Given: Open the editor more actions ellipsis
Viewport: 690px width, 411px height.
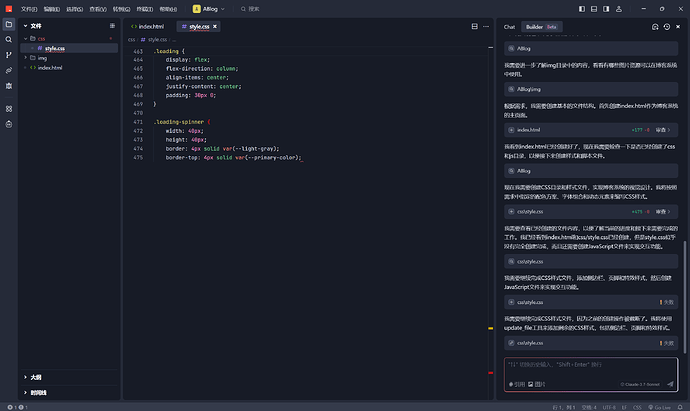Looking at the screenshot, I should pos(486,26).
